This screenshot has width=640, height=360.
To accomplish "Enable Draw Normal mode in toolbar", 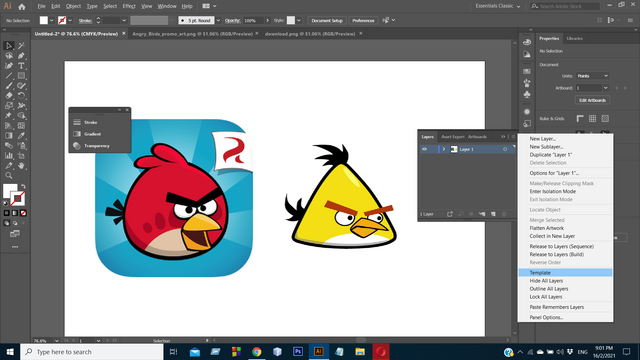I will point(7,223).
